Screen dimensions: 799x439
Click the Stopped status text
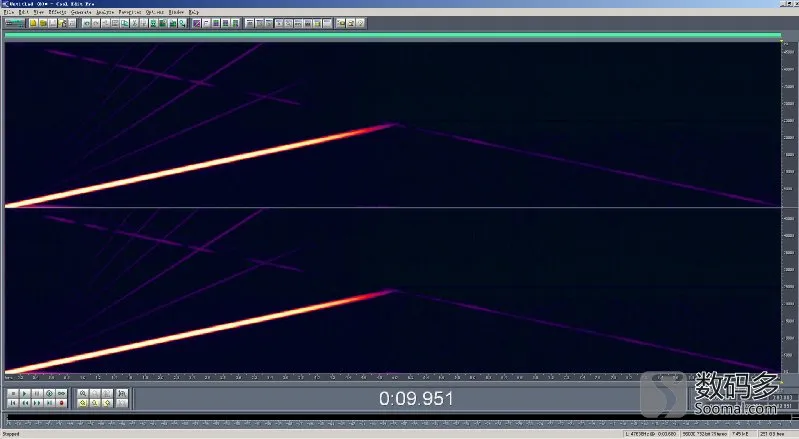point(11,434)
